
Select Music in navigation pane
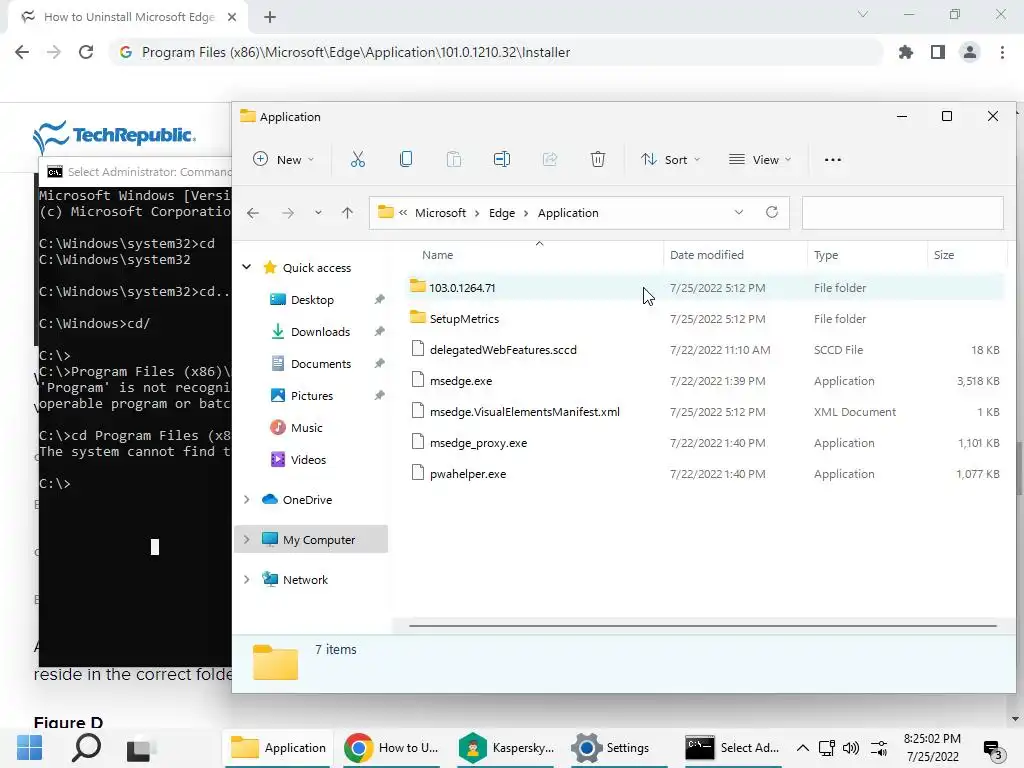306,428
